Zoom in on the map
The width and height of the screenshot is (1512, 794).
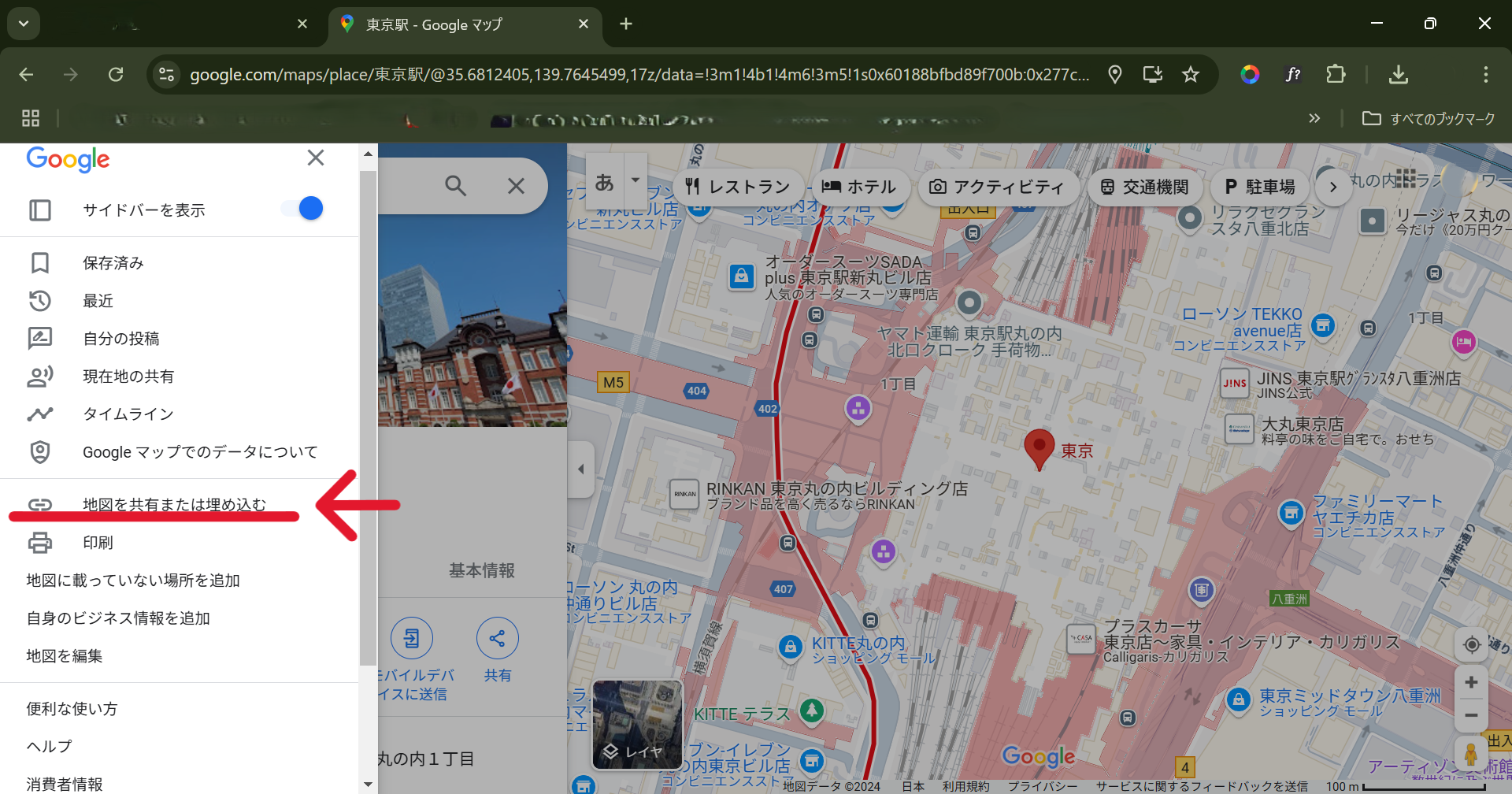tap(1470, 682)
